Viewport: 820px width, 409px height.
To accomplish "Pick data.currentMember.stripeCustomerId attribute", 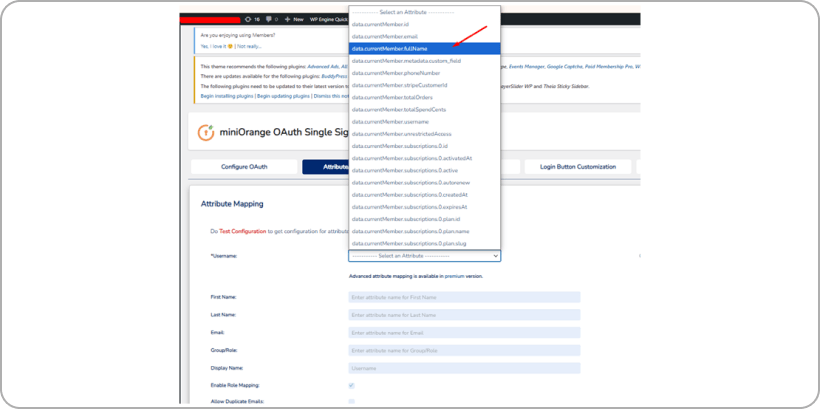I will pyautogui.click(x=425, y=85).
